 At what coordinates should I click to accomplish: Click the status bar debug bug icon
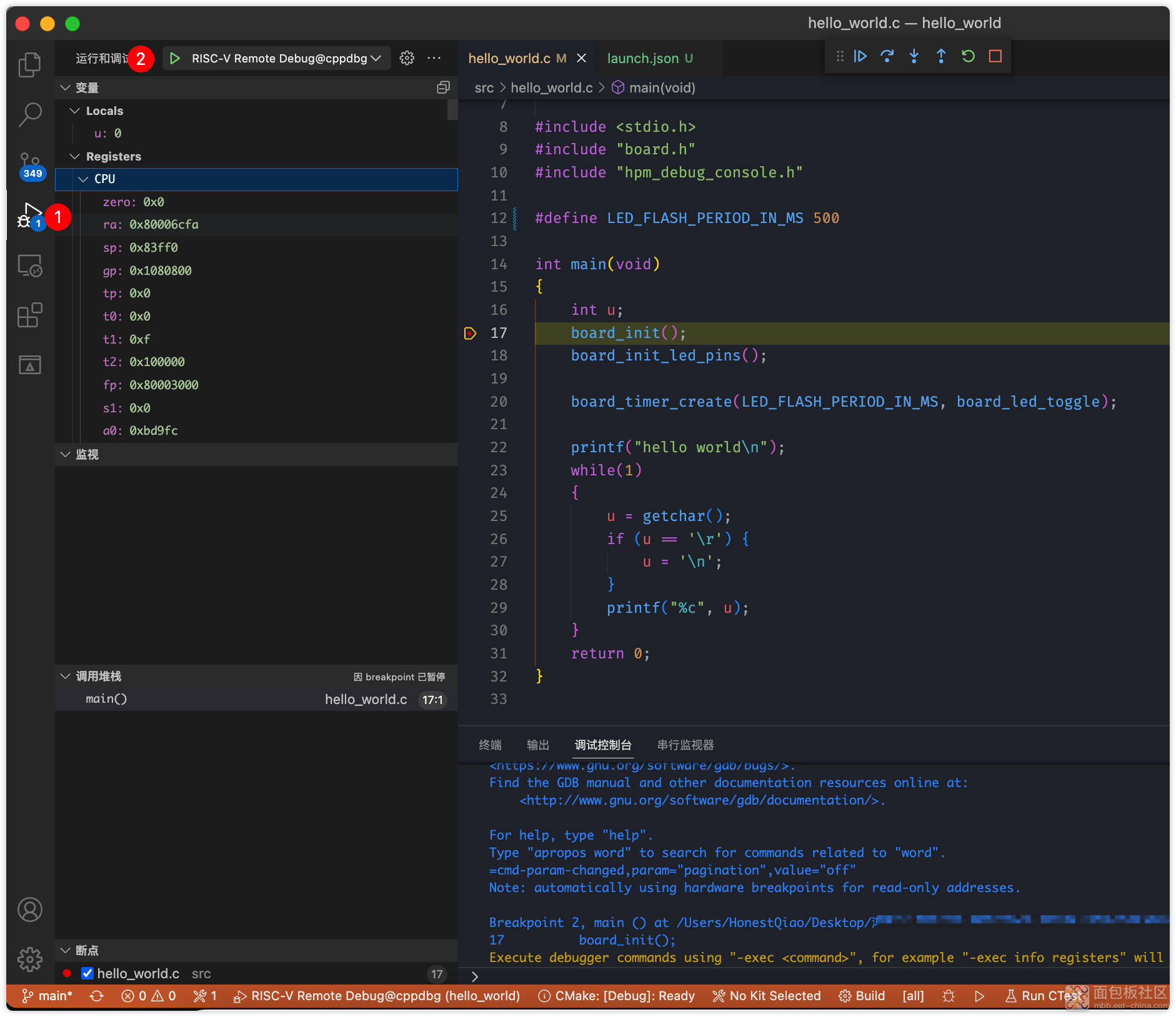(949, 996)
